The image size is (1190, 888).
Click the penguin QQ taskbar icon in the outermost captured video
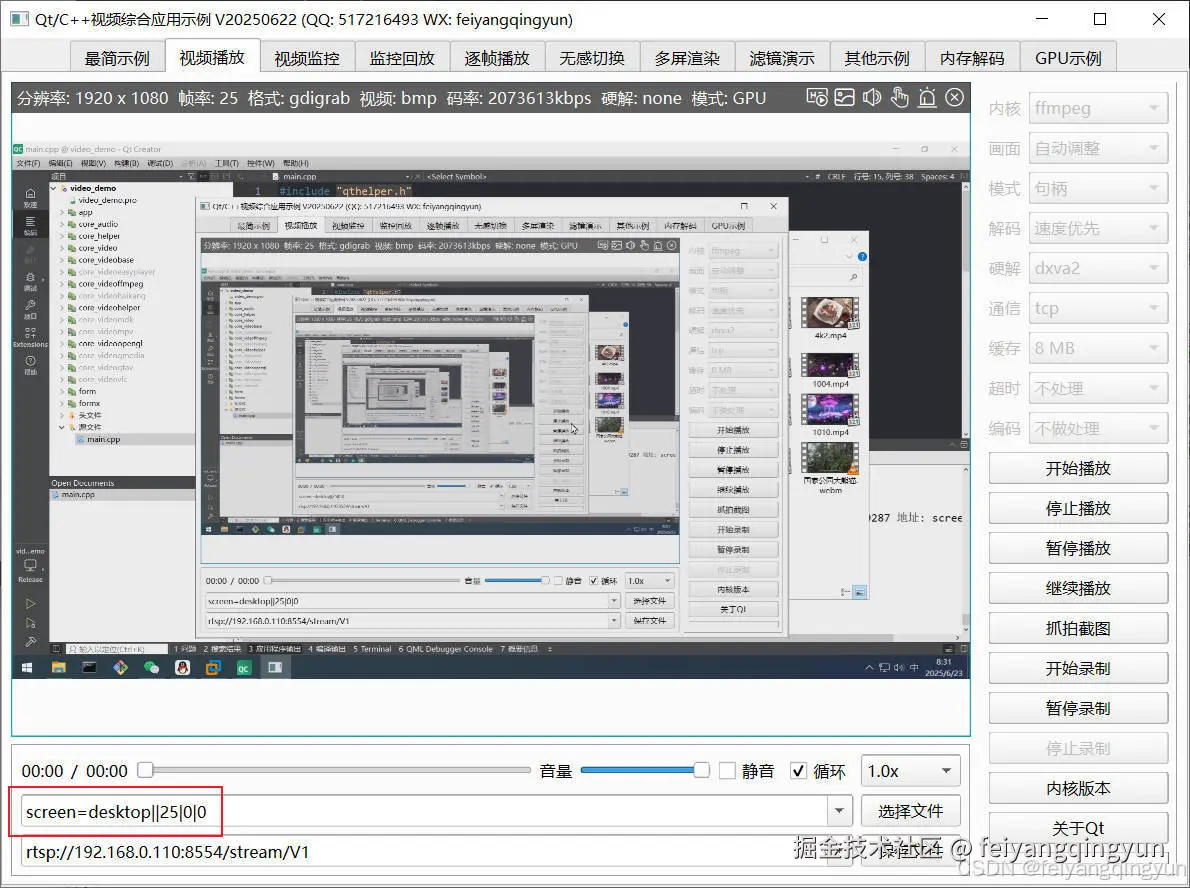pos(182,667)
